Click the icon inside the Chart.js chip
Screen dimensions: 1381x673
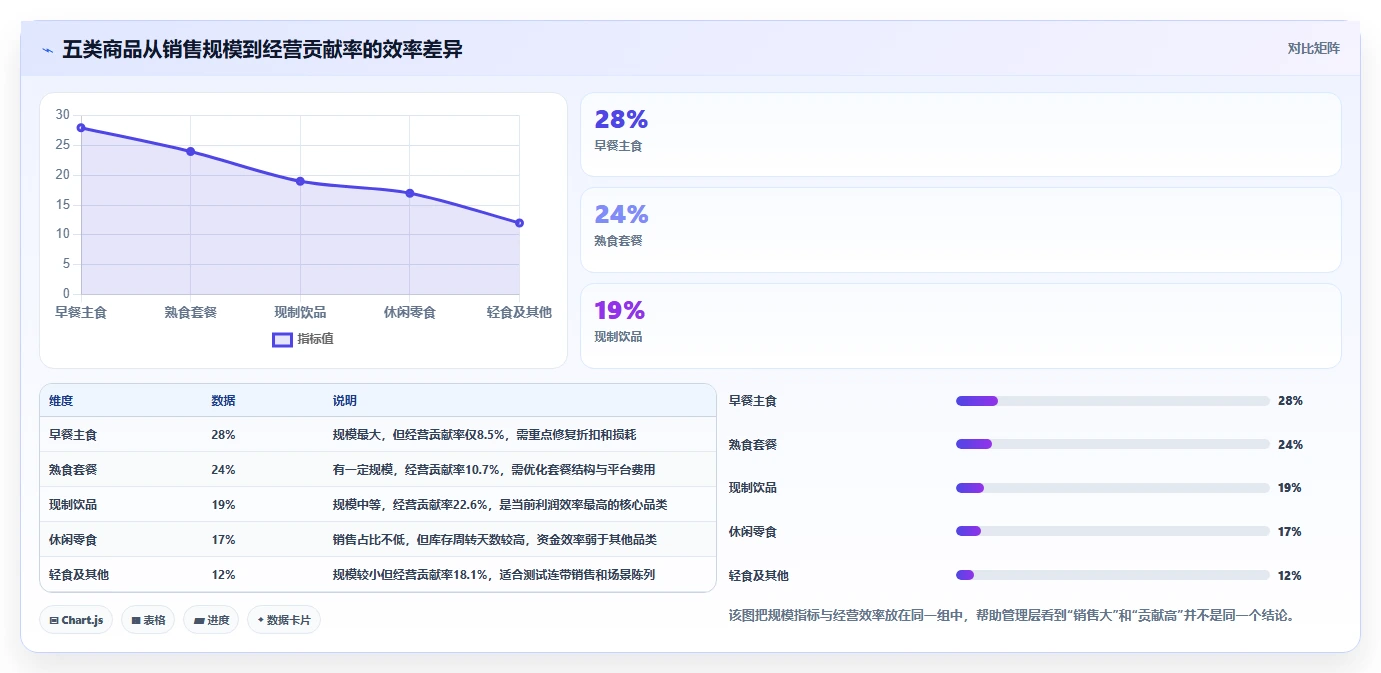pyautogui.click(x=54, y=621)
